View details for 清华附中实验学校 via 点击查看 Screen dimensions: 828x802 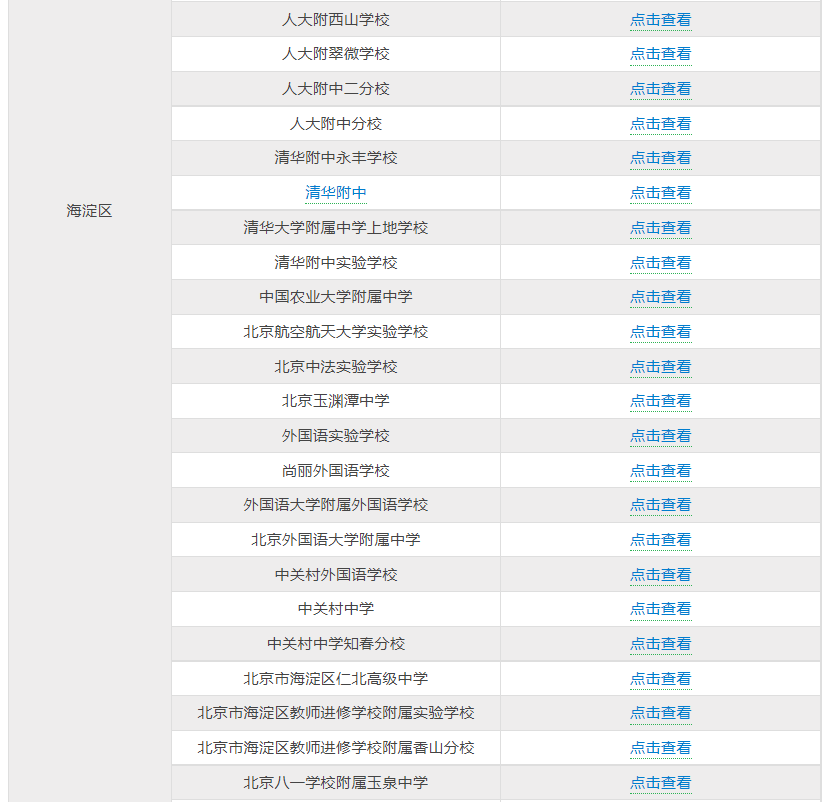[x=661, y=262]
